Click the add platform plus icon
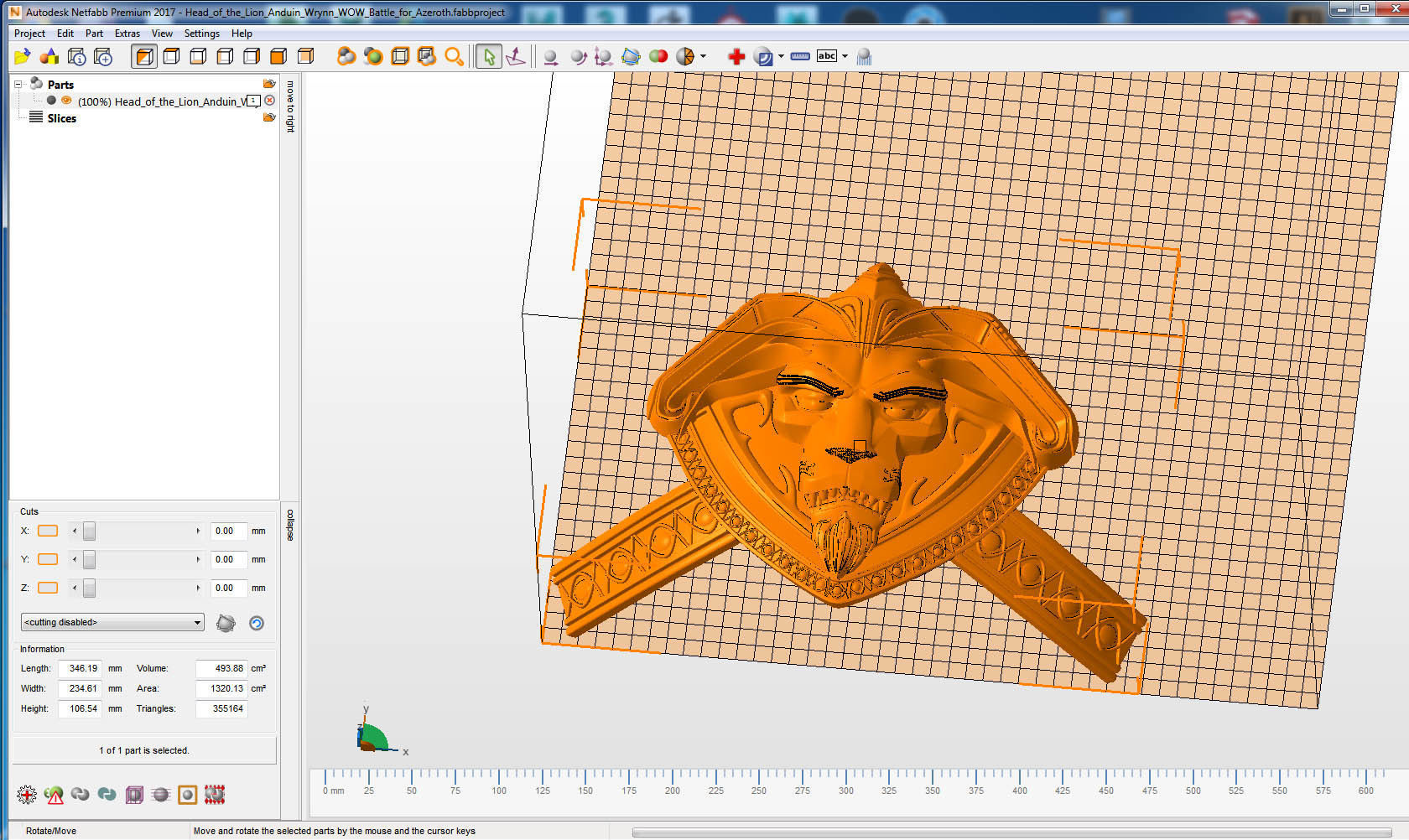The height and width of the screenshot is (840, 1409). (x=103, y=56)
